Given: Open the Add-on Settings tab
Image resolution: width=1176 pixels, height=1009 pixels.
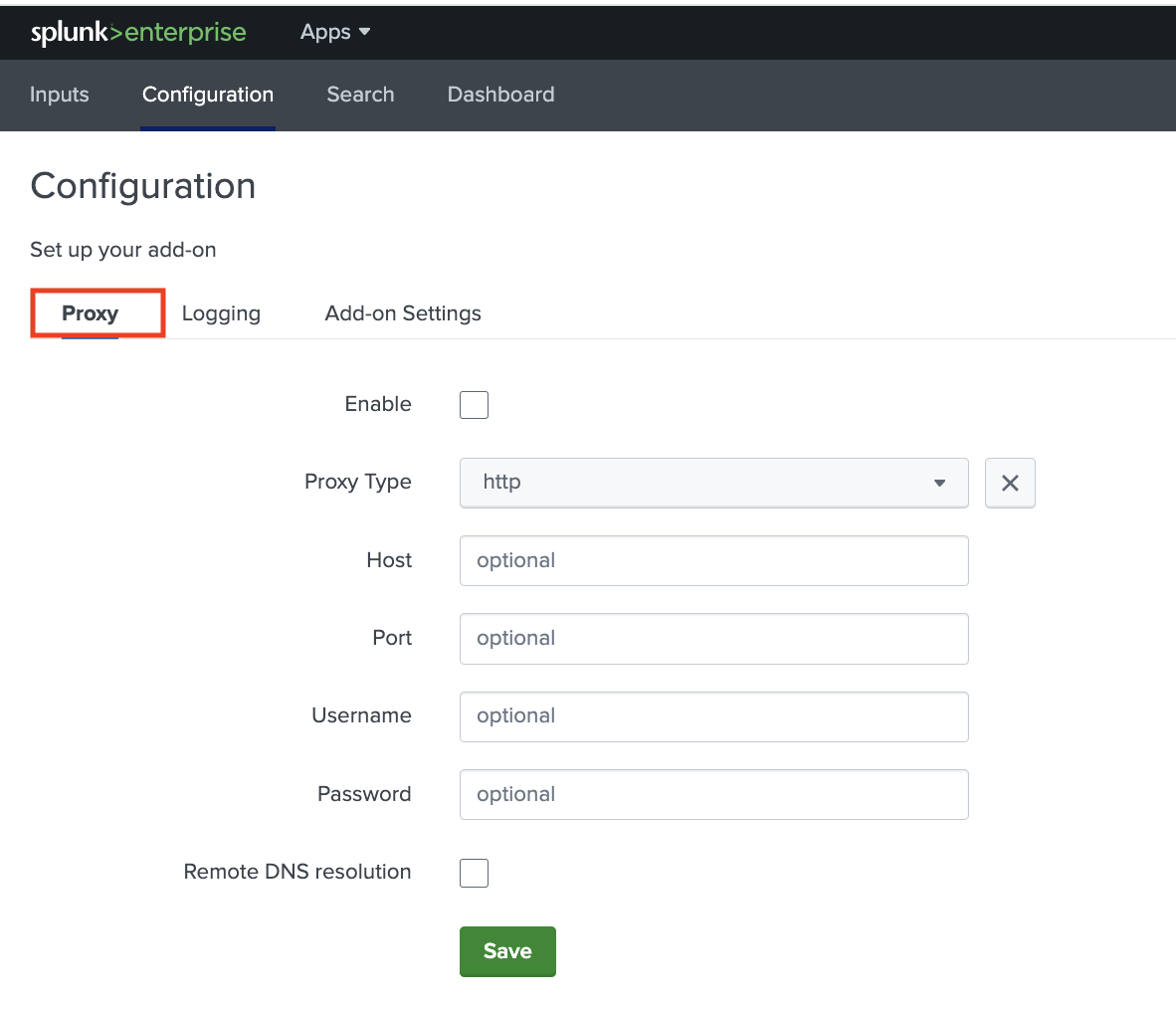Looking at the screenshot, I should pos(402,312).
